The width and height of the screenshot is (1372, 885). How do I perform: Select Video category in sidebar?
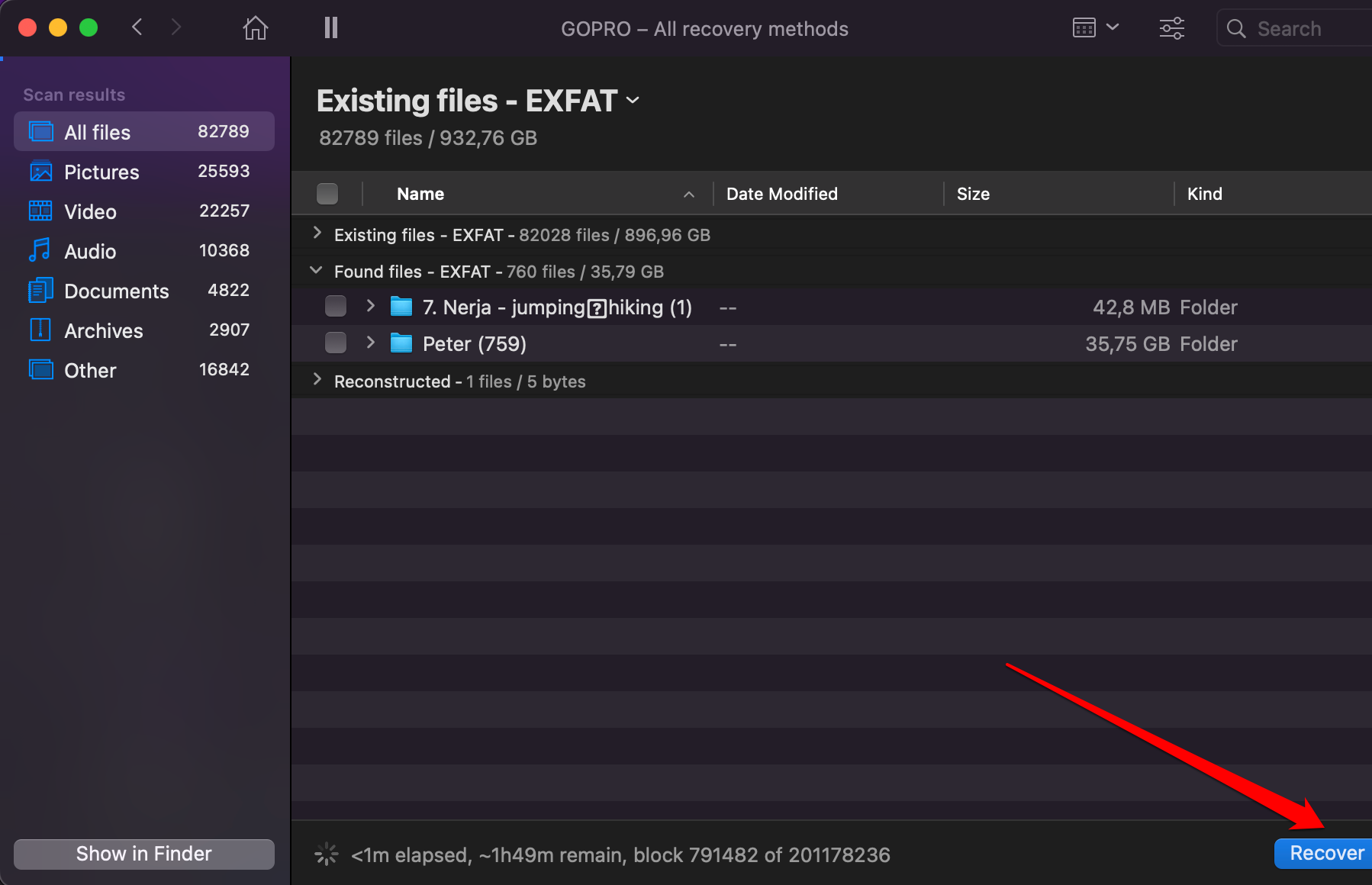(144, 211)
